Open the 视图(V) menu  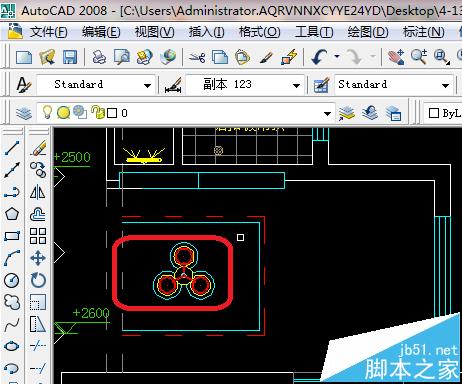154,32
